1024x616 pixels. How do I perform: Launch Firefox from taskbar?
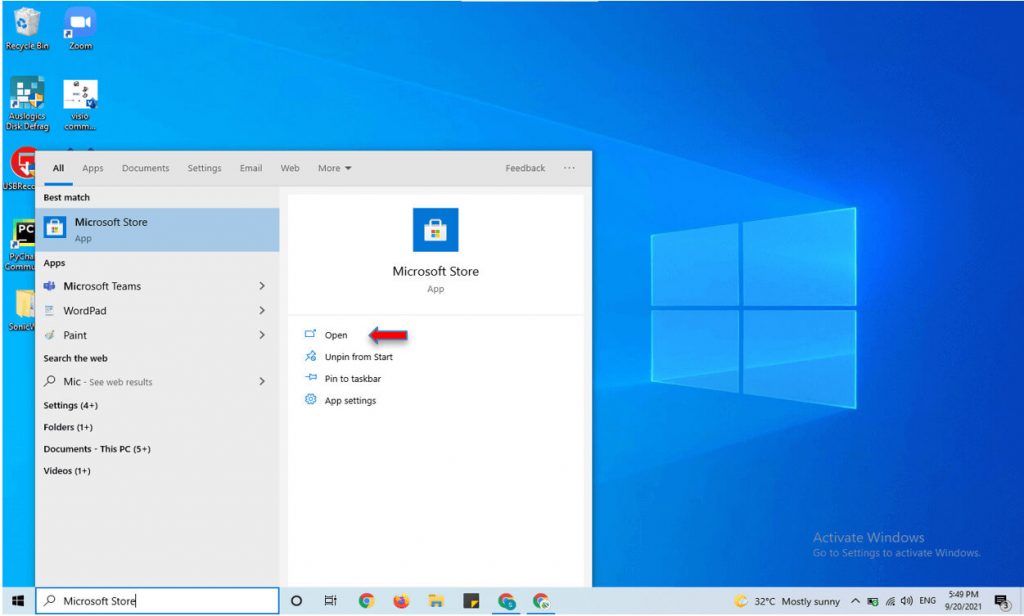click(x=401, y=601)
